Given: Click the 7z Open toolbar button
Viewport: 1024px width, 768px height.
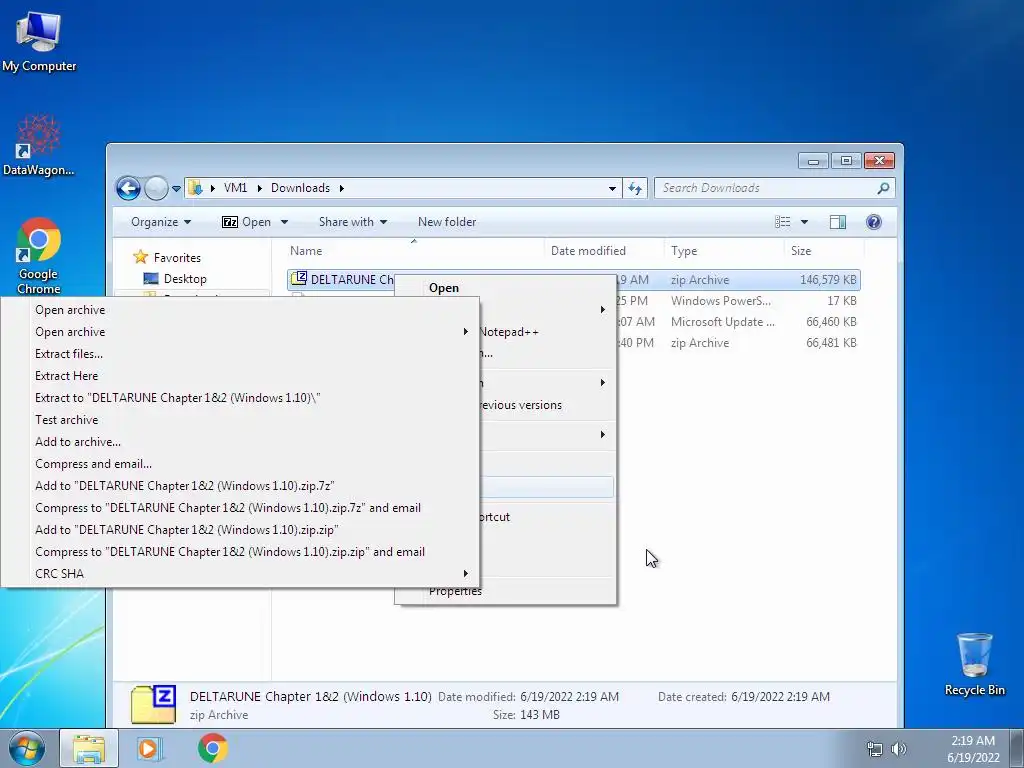Looking at the screenshot, I should click(247, 222).
